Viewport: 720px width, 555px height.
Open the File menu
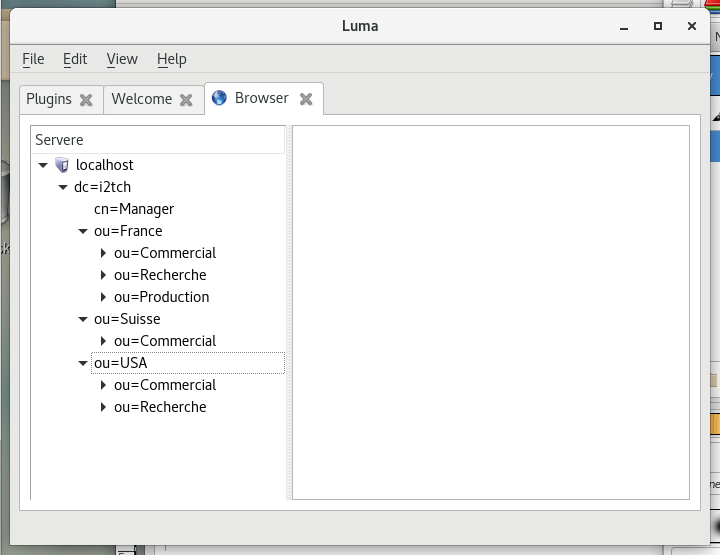coord(33,59)
